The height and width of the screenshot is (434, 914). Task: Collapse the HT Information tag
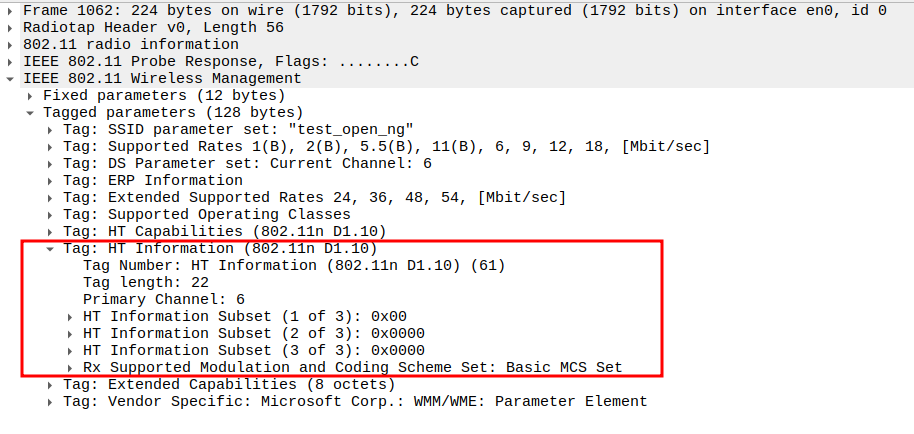click(x=50, y=249)
